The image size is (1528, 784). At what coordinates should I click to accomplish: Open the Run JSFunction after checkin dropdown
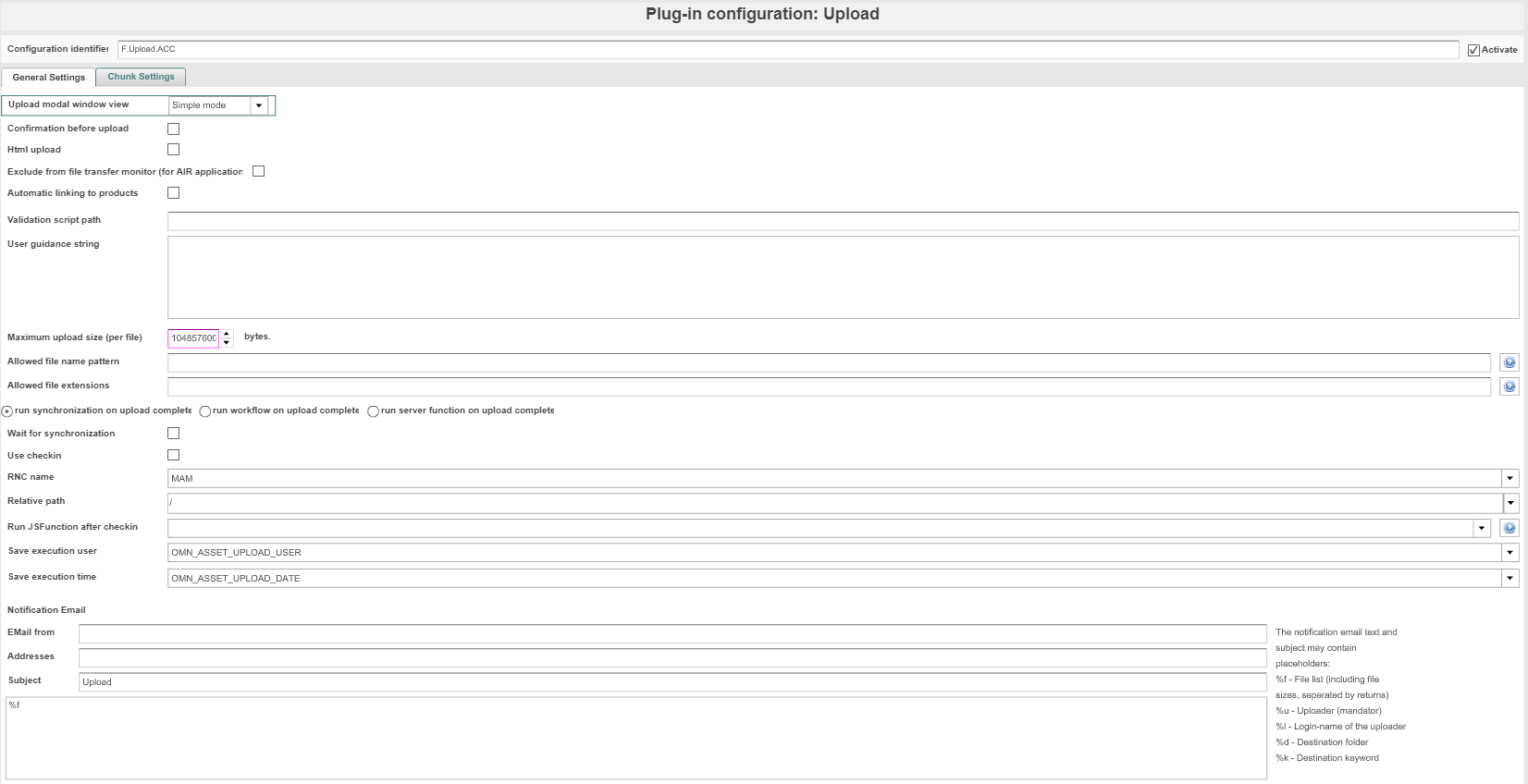[x=1482, y=529]
